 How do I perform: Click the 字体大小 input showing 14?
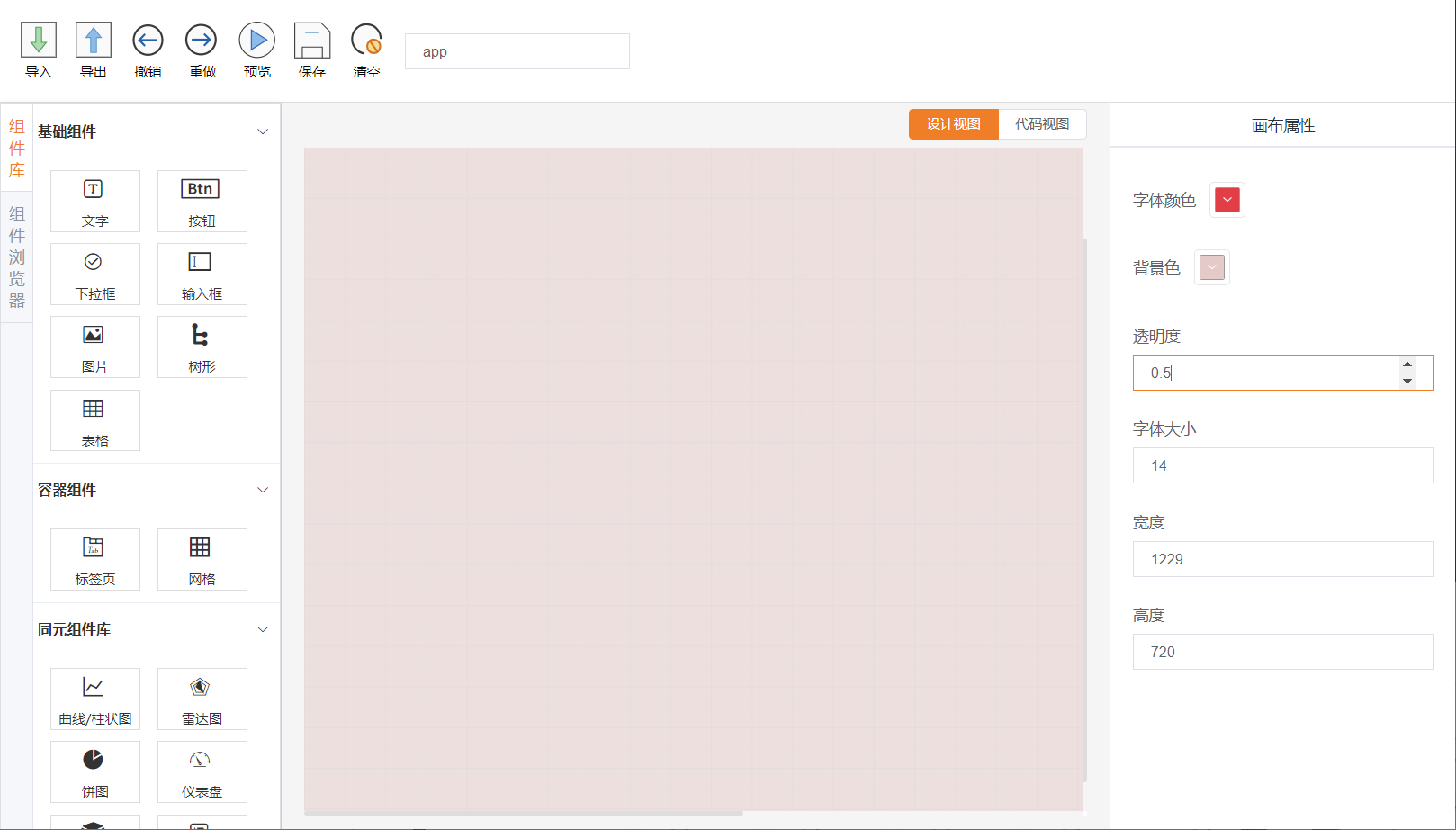[x=1283, y=465]
